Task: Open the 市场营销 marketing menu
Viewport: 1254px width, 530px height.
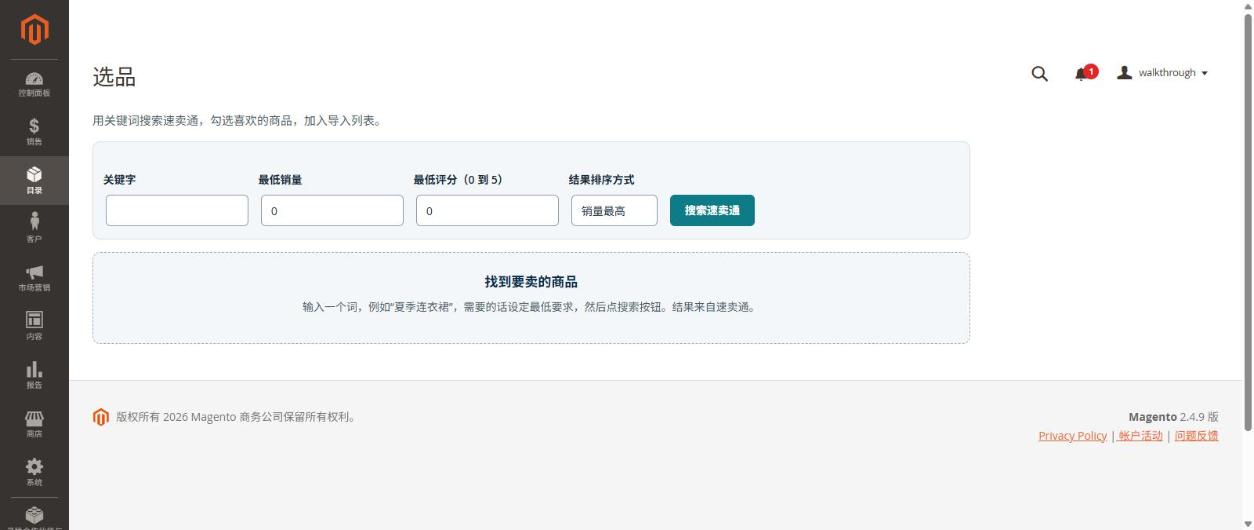Action: (x=34, y=278)
